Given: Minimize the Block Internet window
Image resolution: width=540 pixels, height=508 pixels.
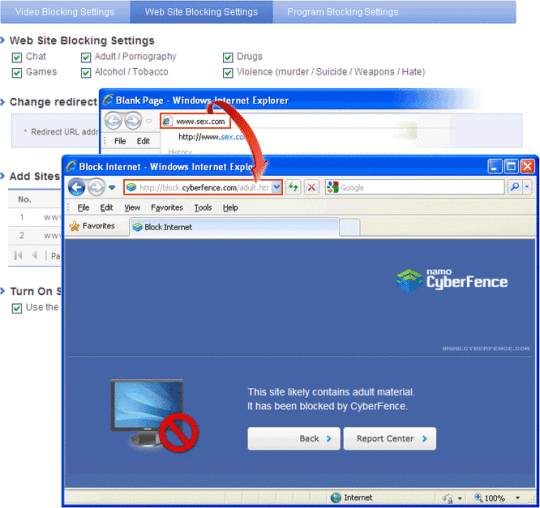Looking at the screenshot, I should pos(495,167).
